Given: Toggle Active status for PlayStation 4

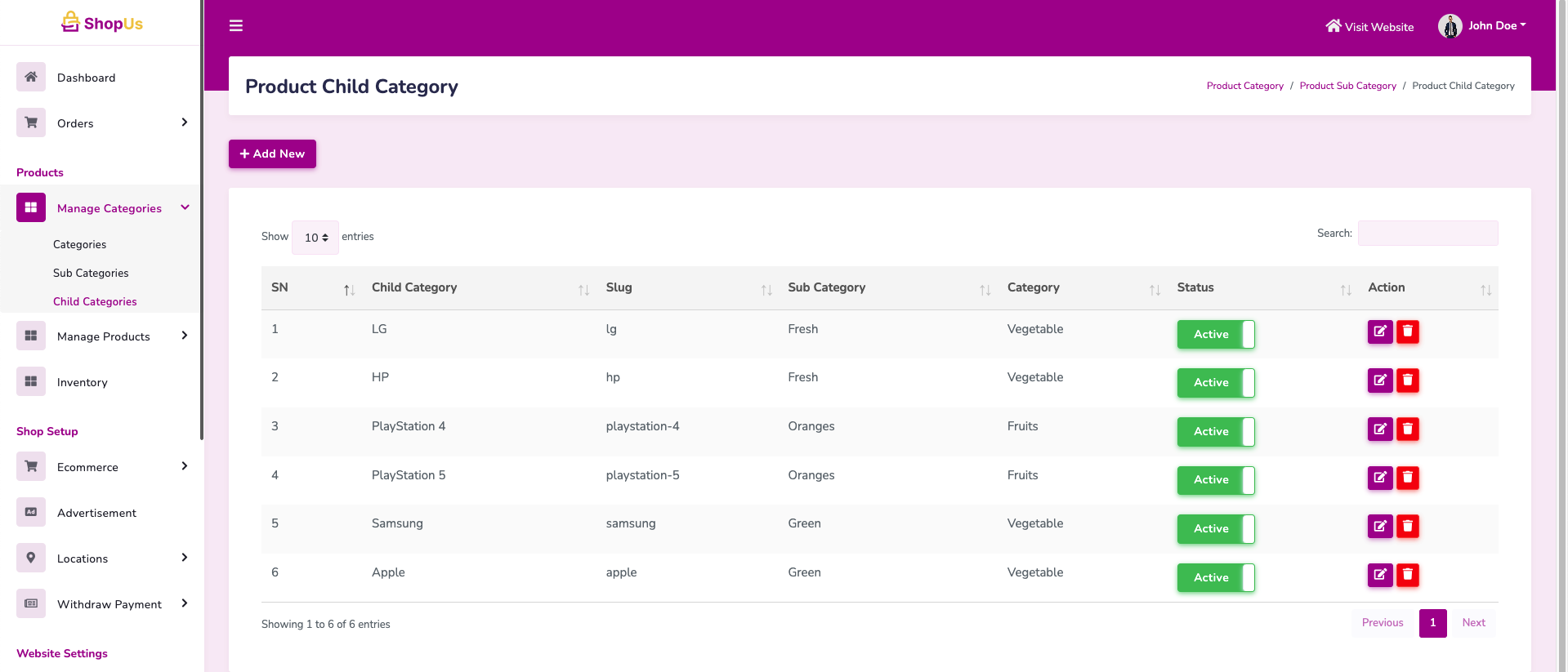Looking at the screenshot, I should tap(1215, 432).
